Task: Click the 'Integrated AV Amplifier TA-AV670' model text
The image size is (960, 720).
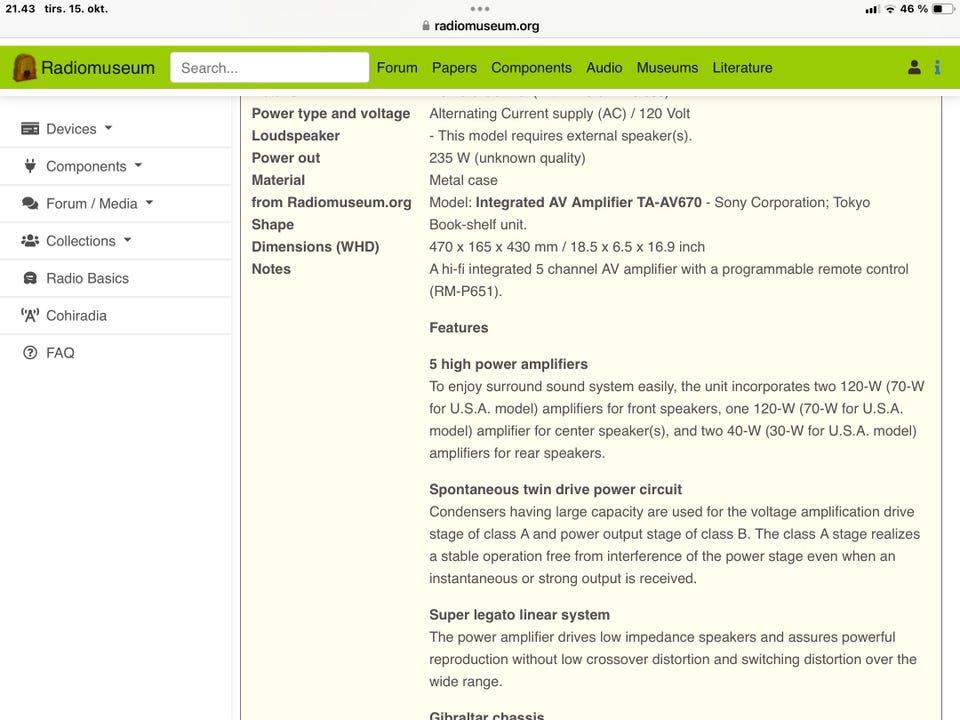Action: 588,202
